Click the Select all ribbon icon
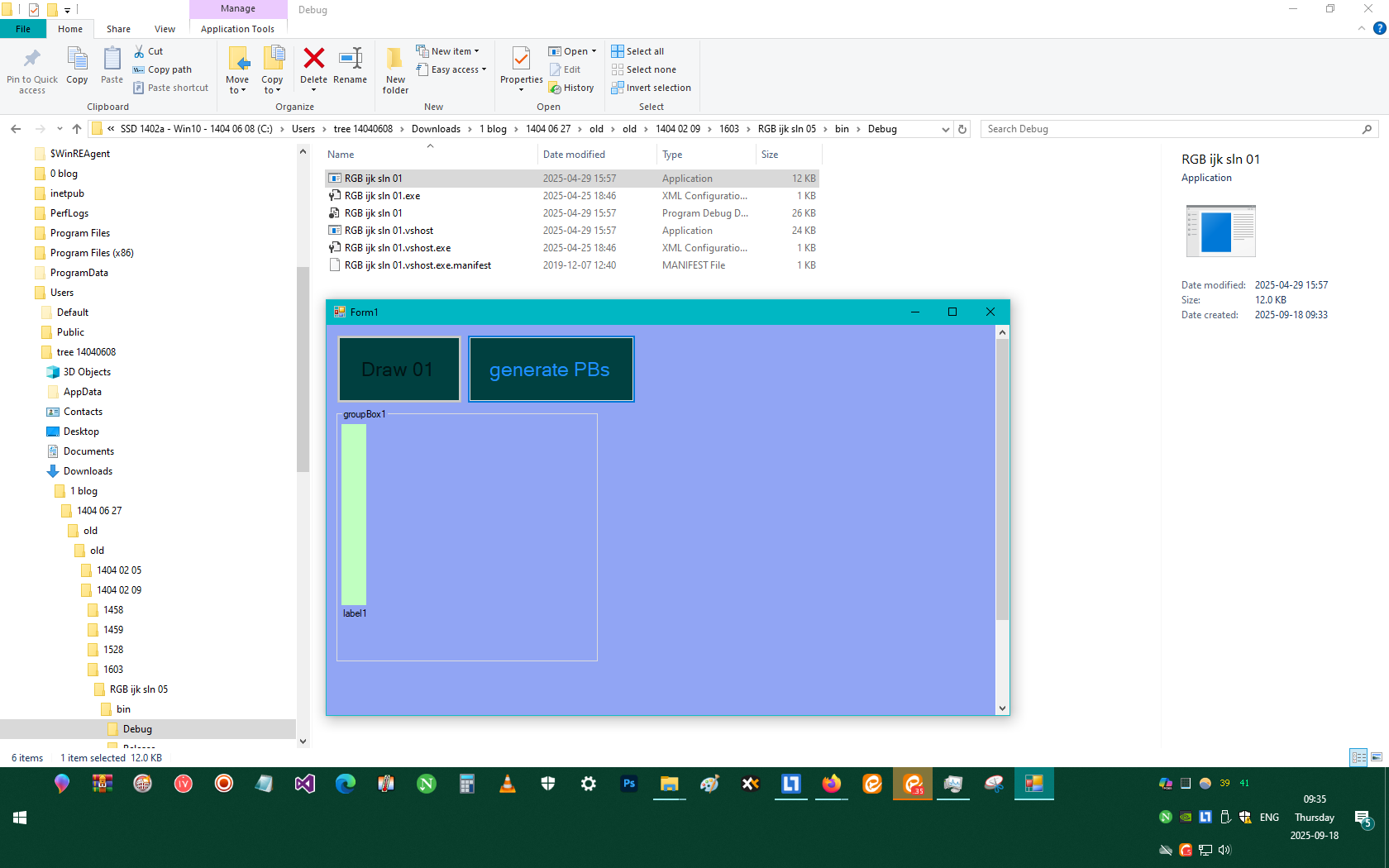The height and width of the screenshot is (868, 1389). click(637, 51)
